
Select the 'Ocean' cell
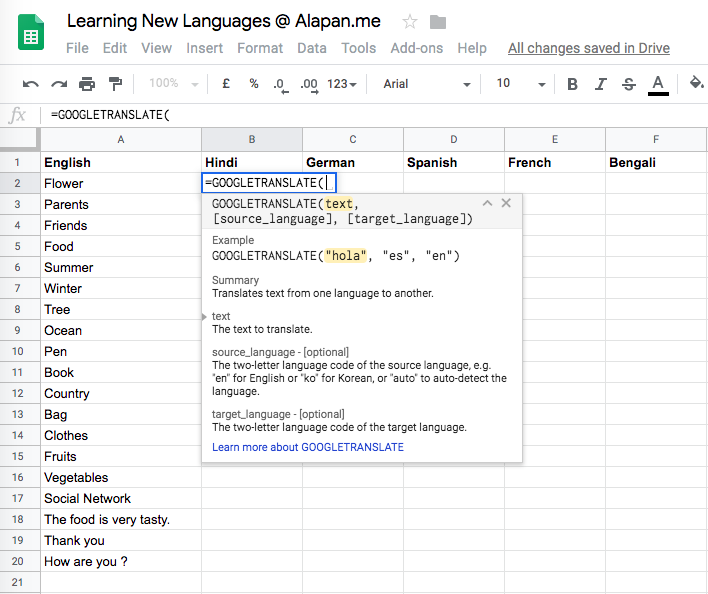click(x=121, y=330)
